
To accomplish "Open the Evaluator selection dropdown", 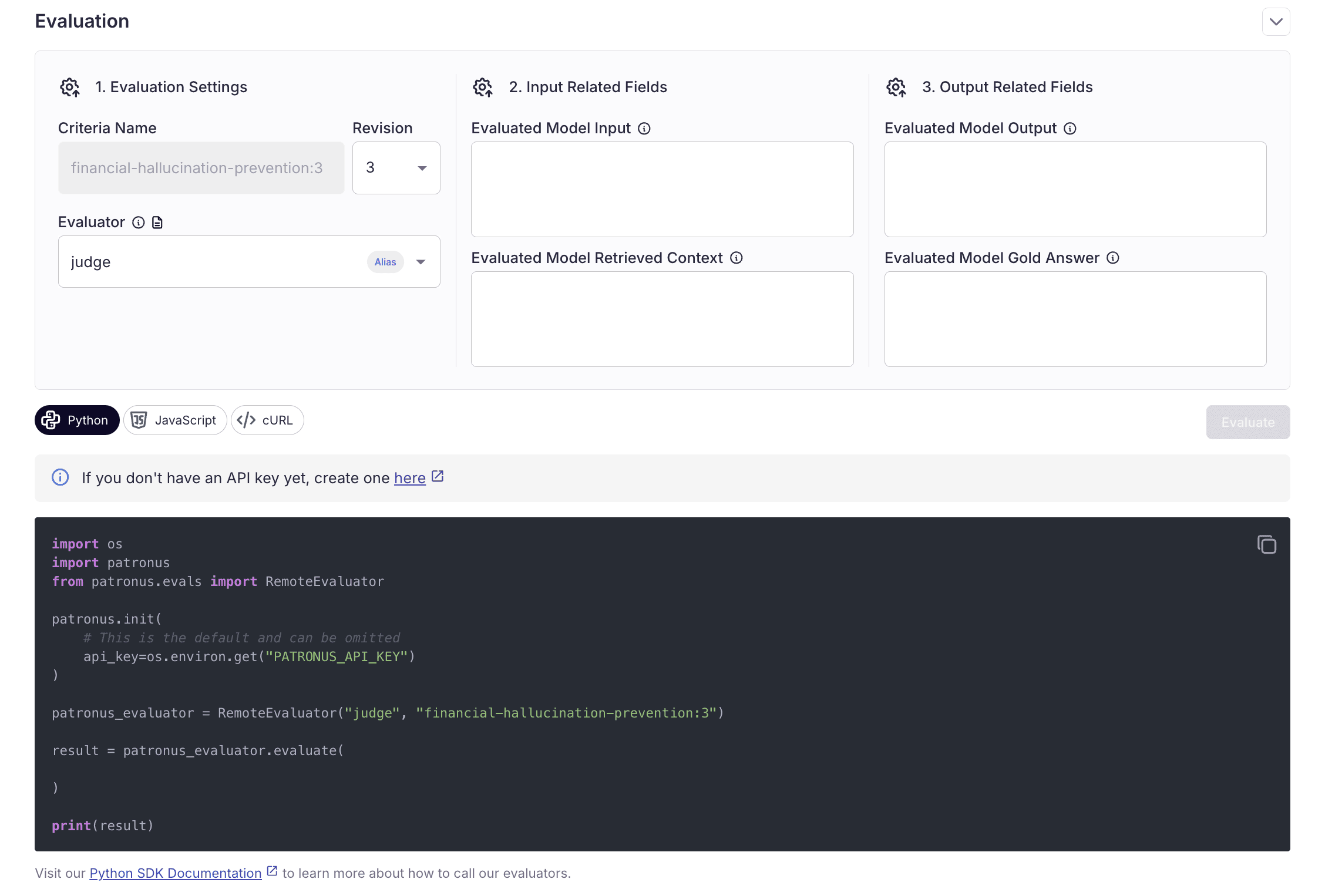I will pyautogui.click(x=421, y=261).
